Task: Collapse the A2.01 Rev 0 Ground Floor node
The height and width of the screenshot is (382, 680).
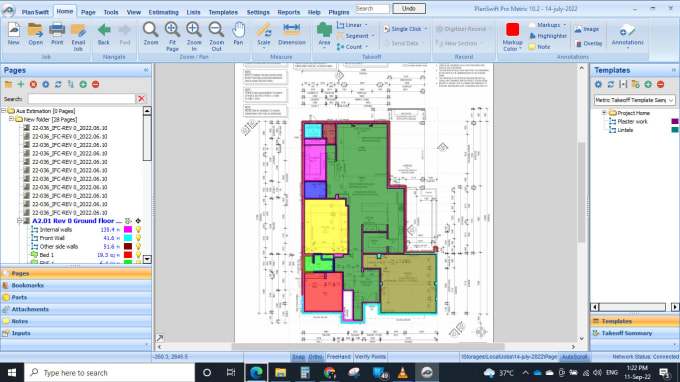Action: (x=20, y=221)
